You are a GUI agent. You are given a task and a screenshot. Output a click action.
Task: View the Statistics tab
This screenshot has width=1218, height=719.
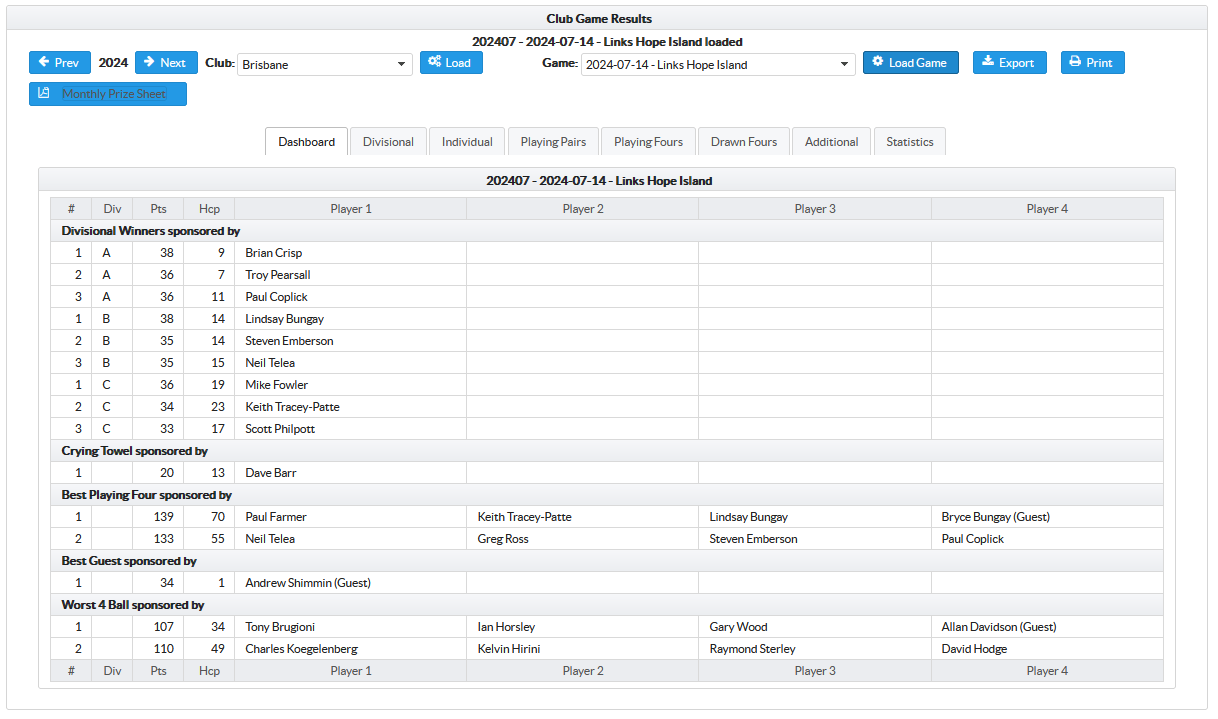909,142
